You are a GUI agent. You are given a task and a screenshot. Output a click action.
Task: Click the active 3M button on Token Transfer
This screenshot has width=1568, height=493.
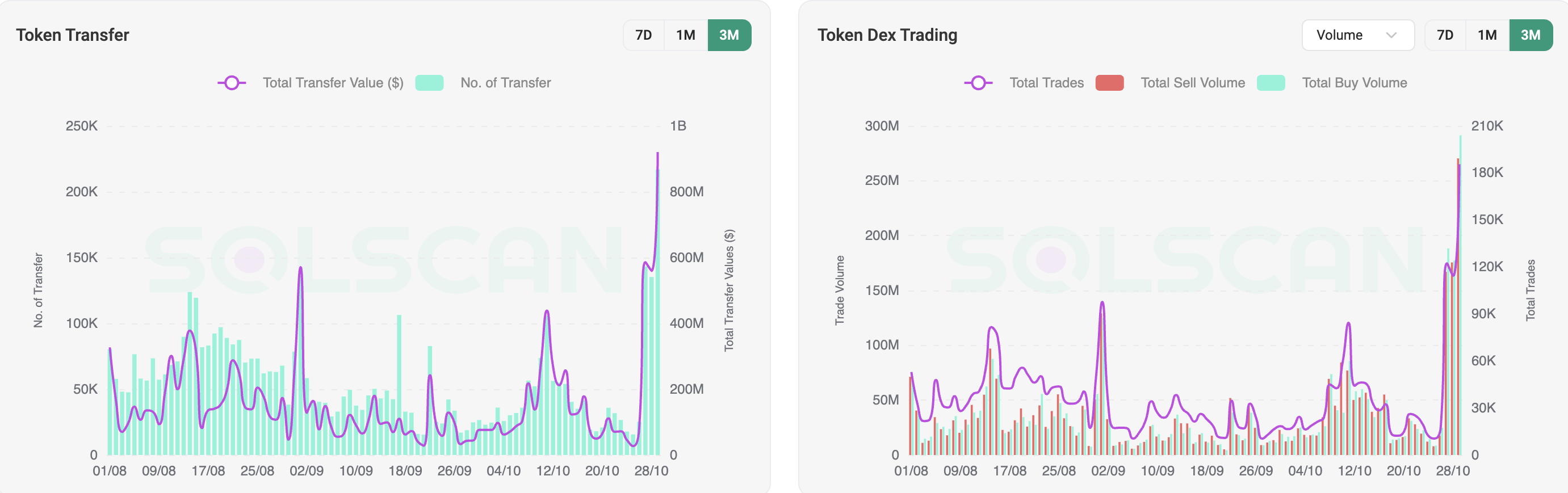tap(730, 35)
